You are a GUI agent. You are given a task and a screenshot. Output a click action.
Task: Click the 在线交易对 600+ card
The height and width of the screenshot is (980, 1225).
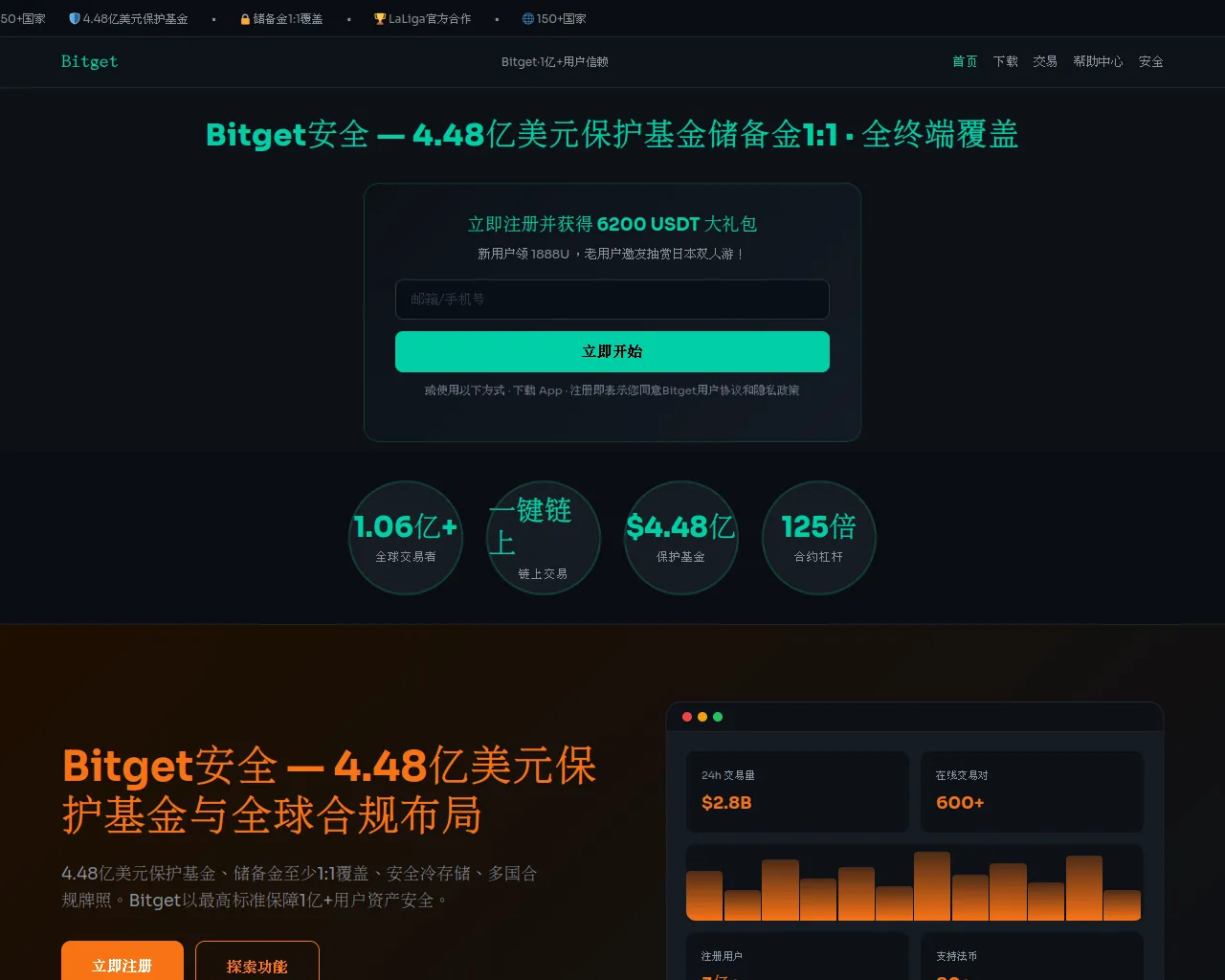tap(1032, 791)
